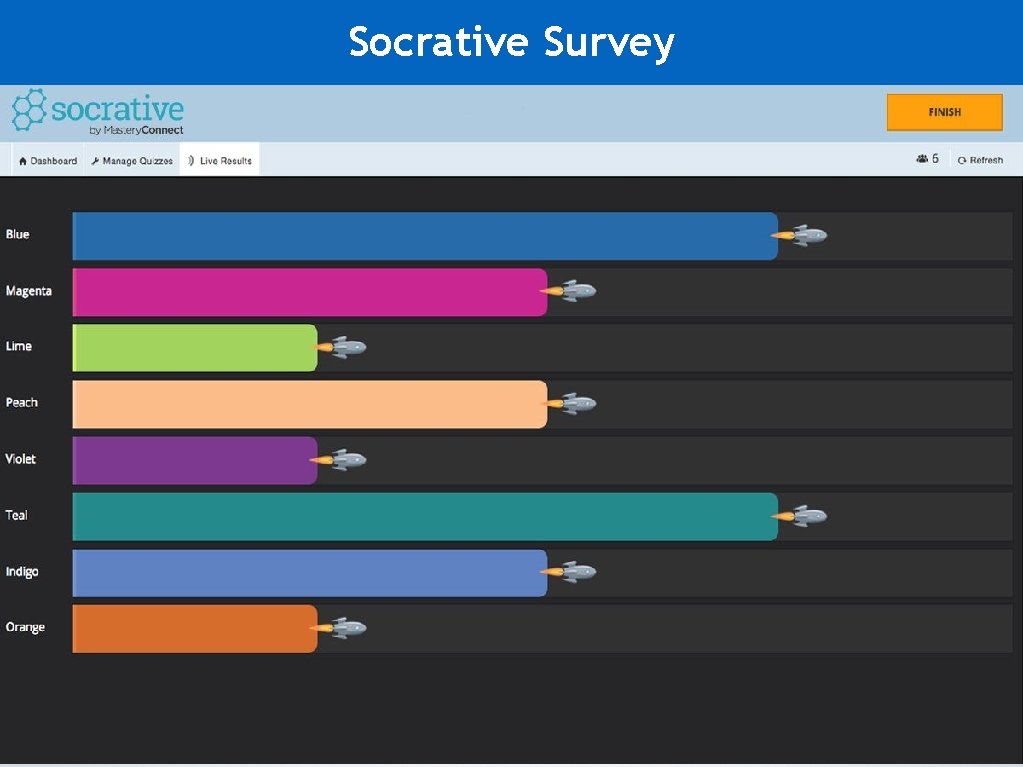Open the Manage Quizzes tab
1023x767 pixels.
point(131,161)
